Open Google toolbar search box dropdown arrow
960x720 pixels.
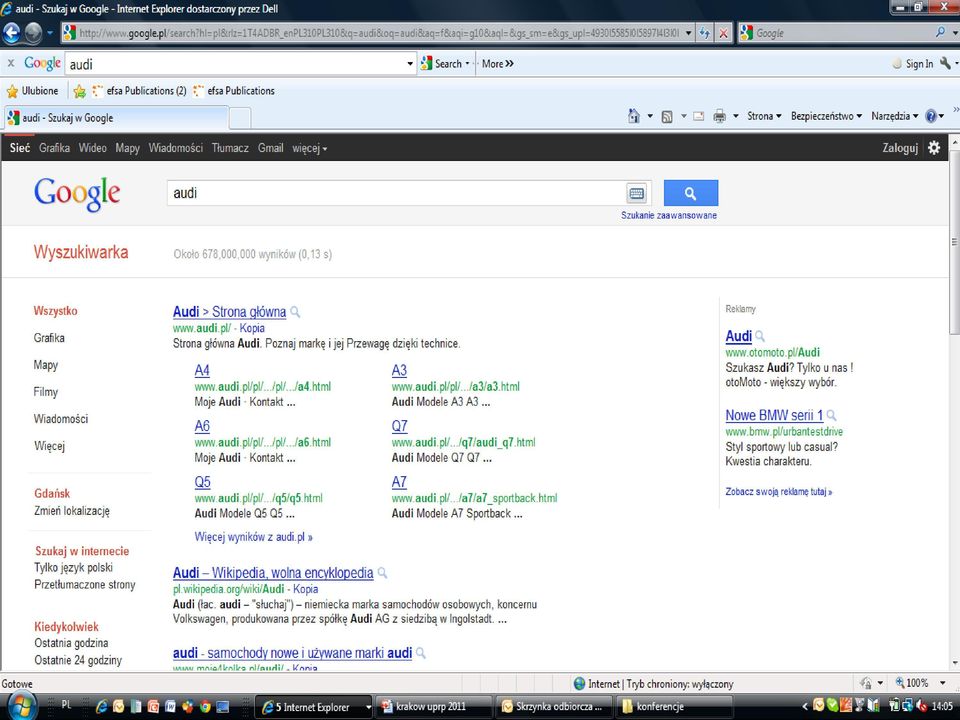[410, 64]
